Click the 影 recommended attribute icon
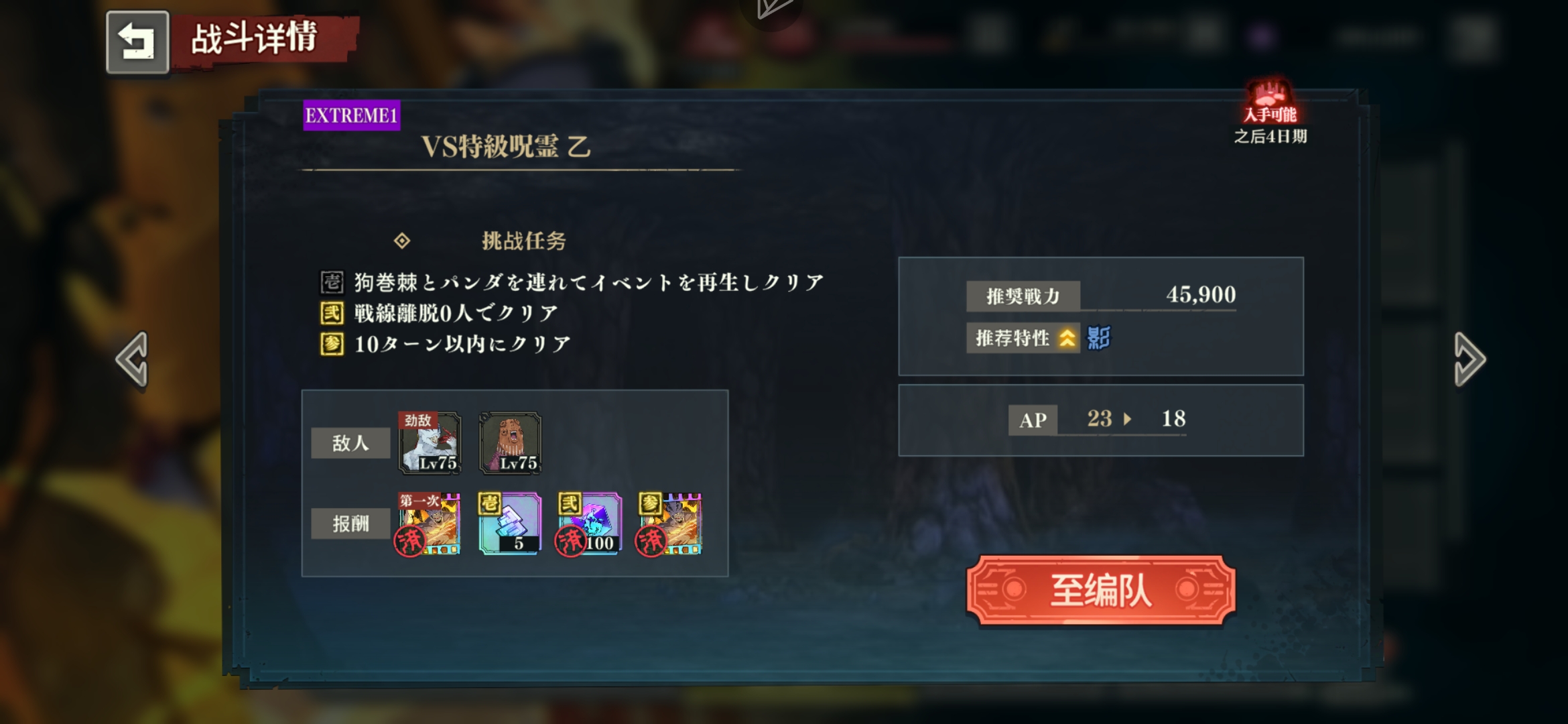Viewport: 1568px width, 724px height. (x=1098, y=338)
